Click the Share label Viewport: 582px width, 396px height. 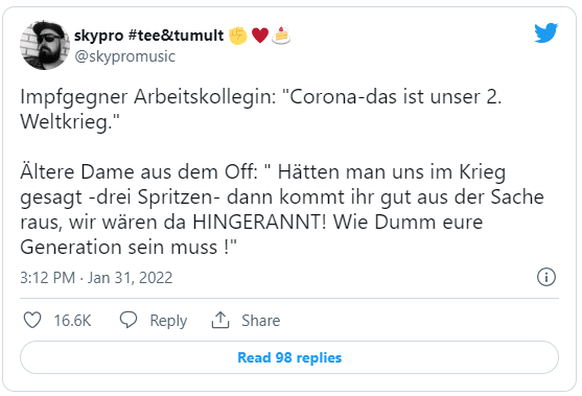point(261,320)
